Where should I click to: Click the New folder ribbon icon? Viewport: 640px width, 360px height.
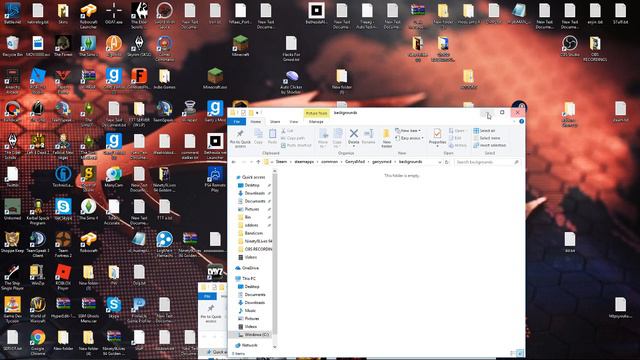(386, 138)
